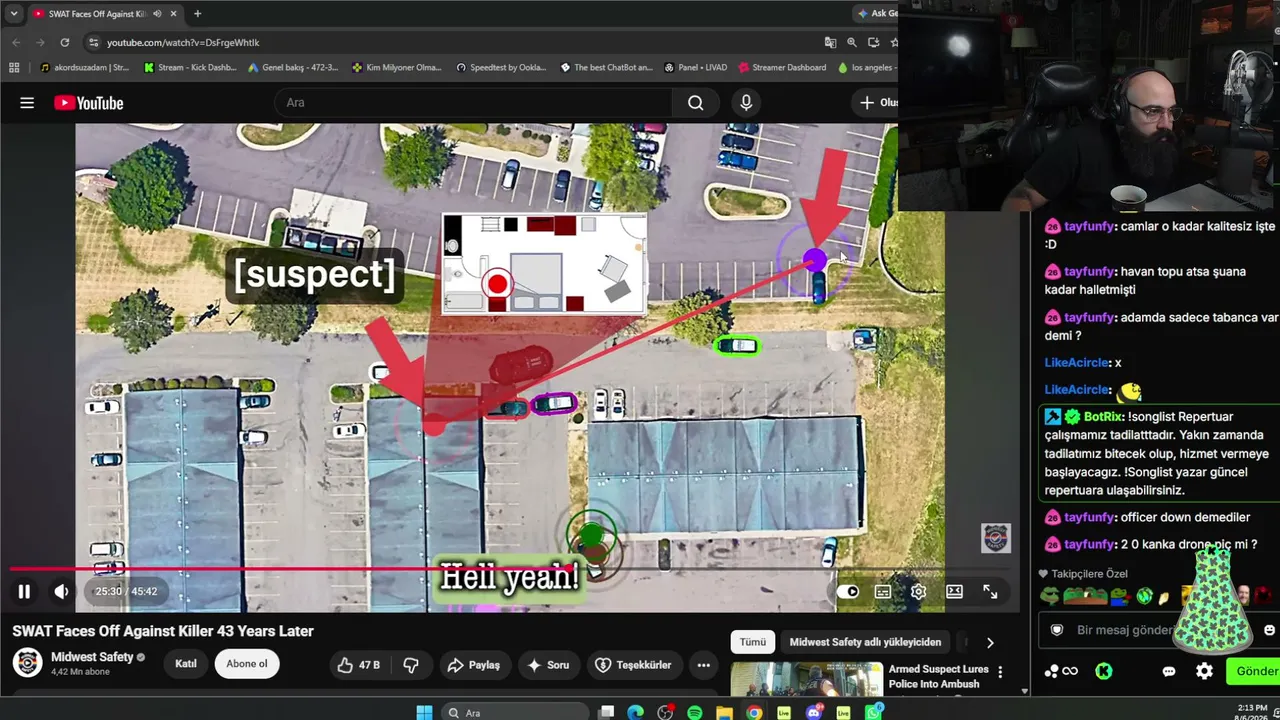
Task: Open Discord from the taskbar
Action: click(x=814, y=712)
